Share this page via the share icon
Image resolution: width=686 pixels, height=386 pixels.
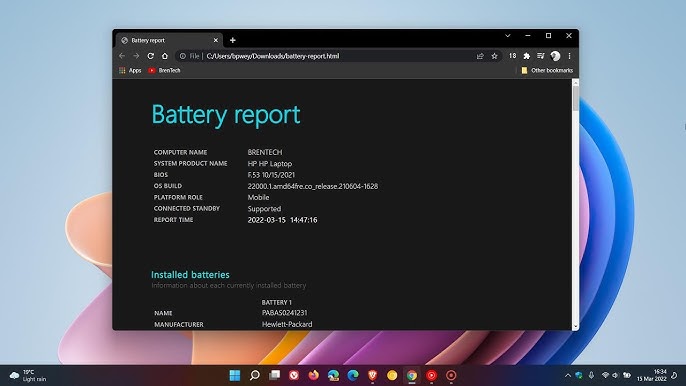point(480,56)
